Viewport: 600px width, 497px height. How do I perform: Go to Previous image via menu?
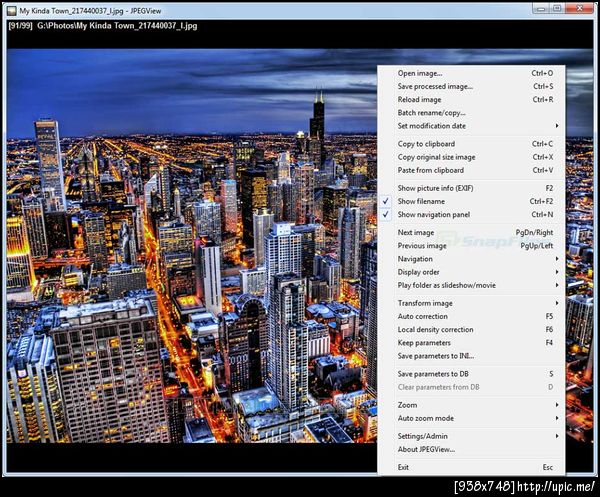(x=471, y=246)
